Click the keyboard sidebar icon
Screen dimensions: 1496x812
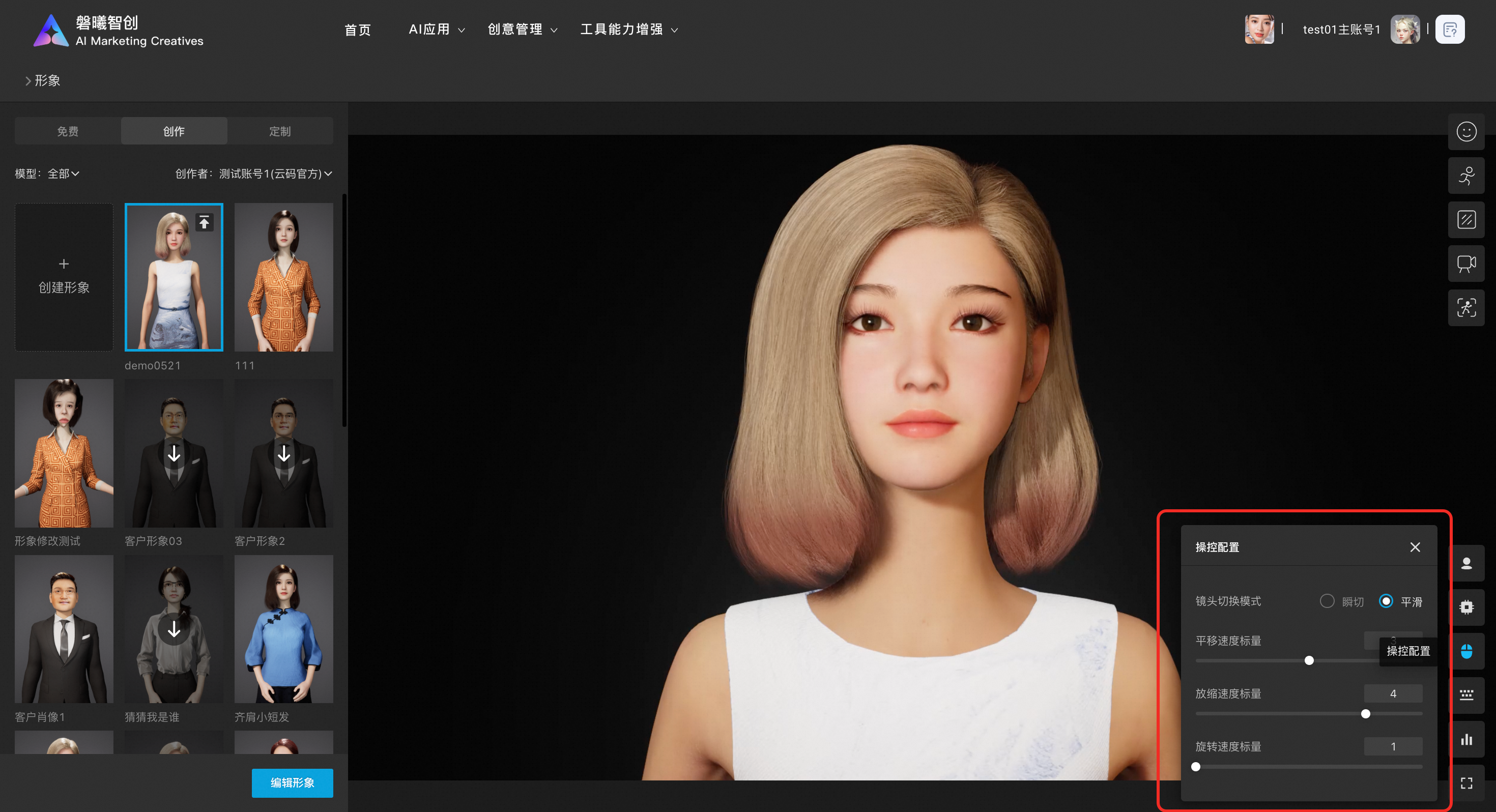point(1467,695)
